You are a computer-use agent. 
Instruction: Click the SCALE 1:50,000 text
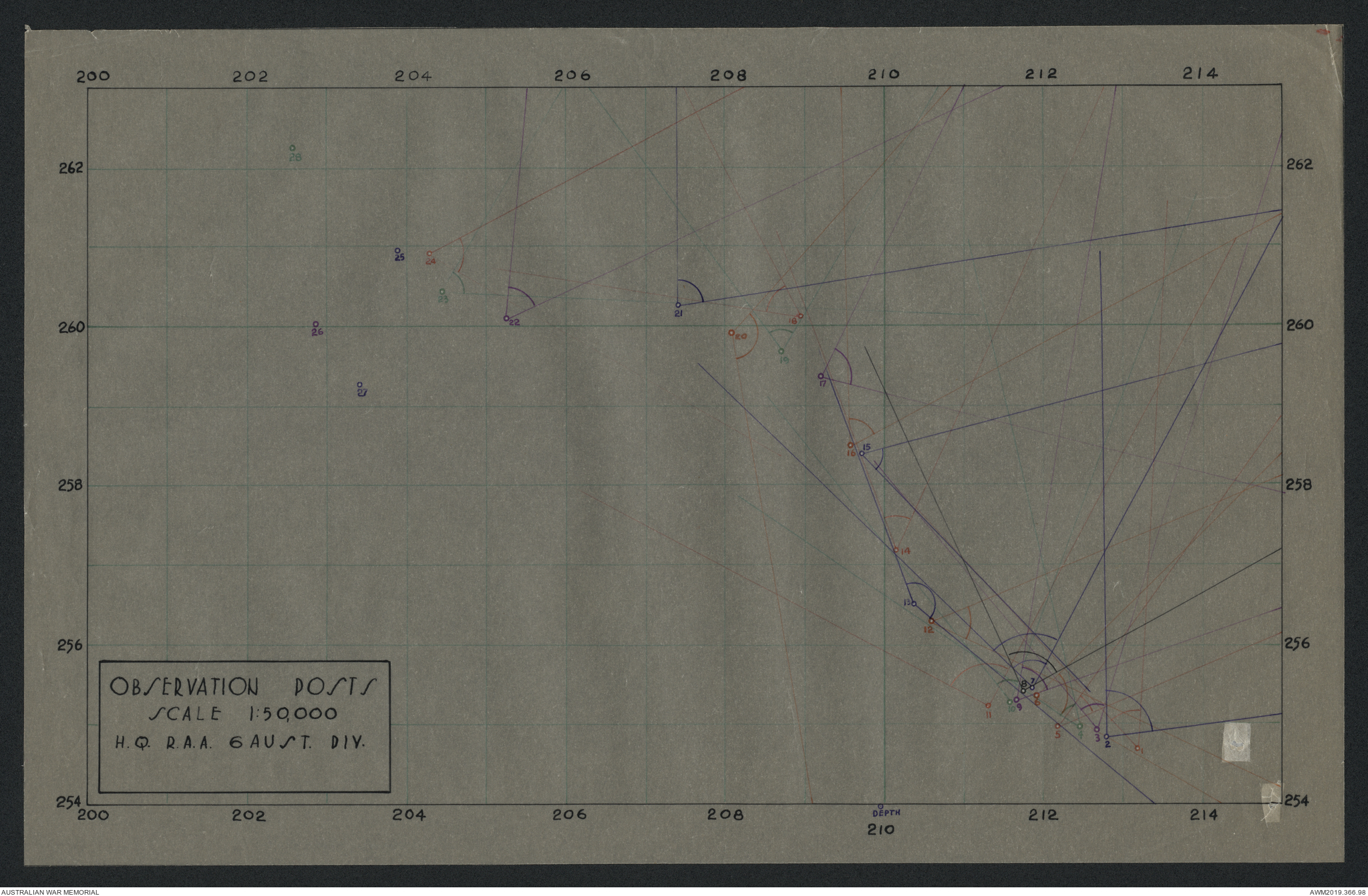coord(242,714)
